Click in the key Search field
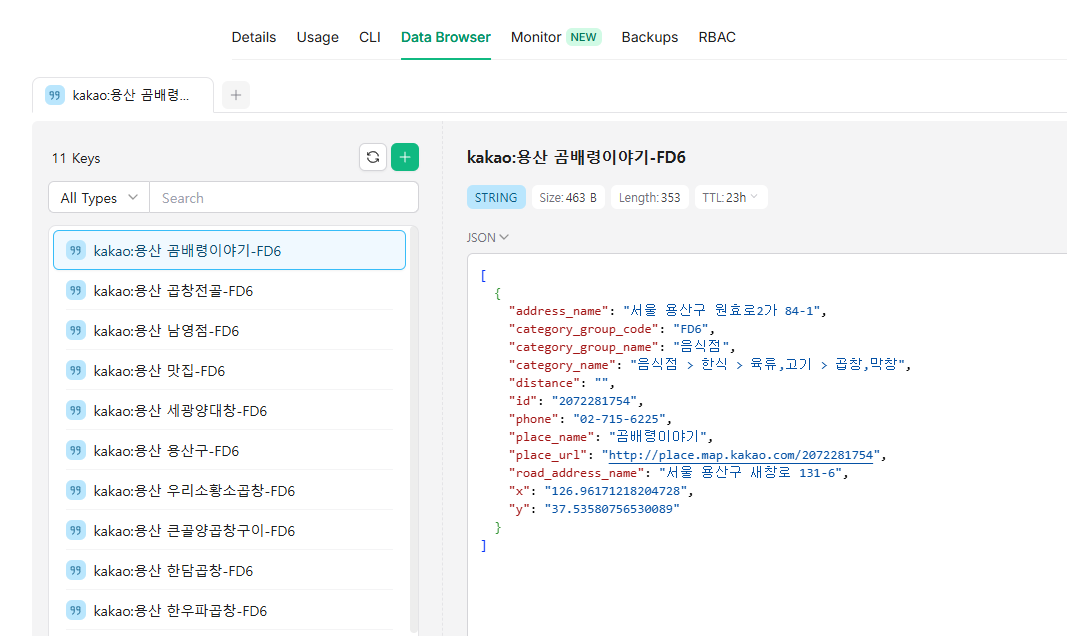 (284, 198)
